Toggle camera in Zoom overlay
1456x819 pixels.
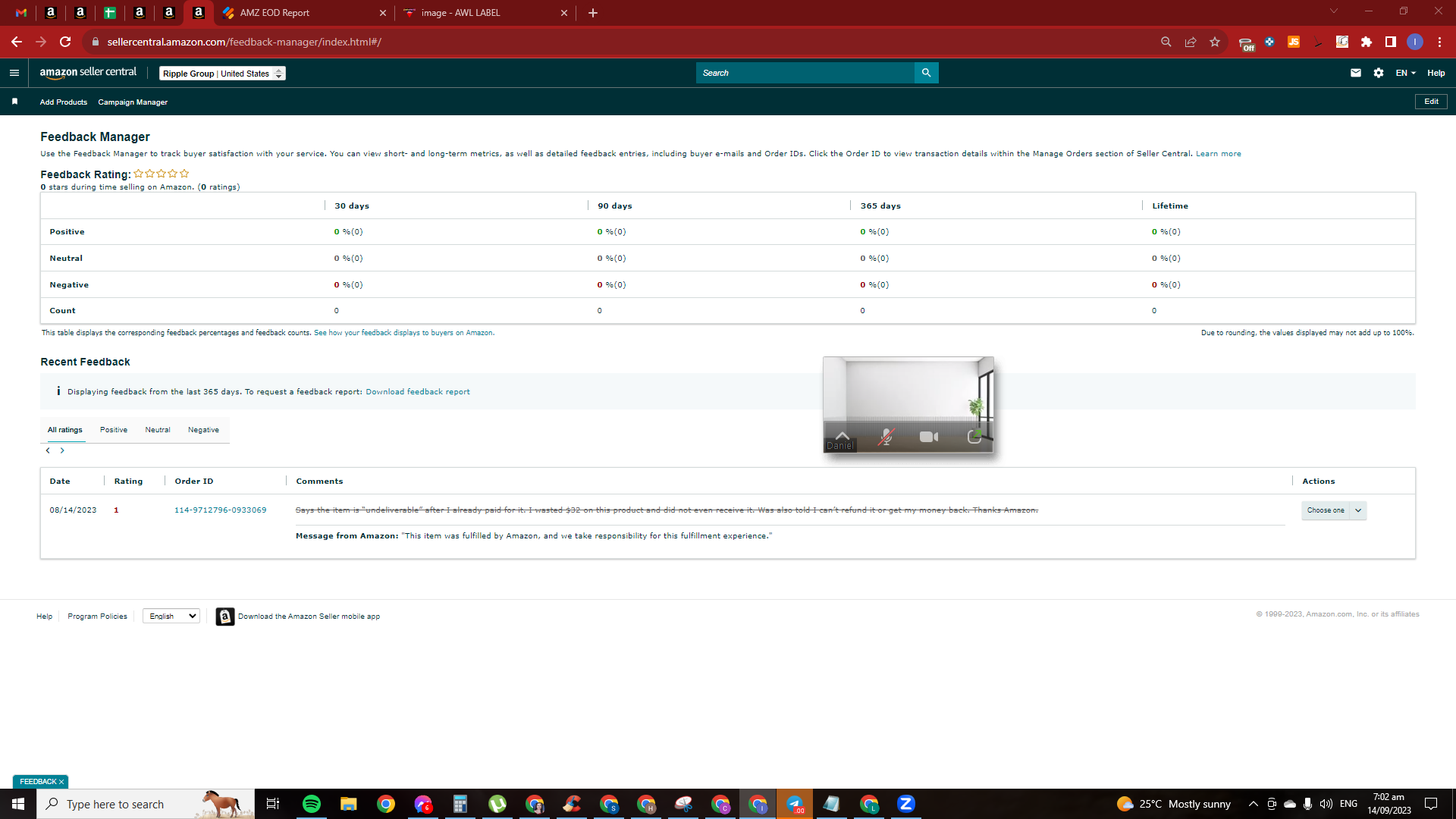[929, 437]
